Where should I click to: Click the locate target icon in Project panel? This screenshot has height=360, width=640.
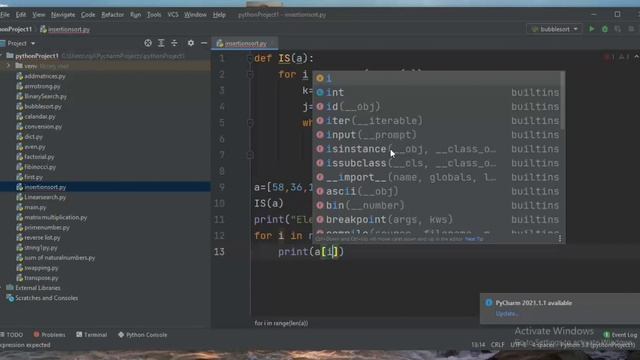point(148,43)
